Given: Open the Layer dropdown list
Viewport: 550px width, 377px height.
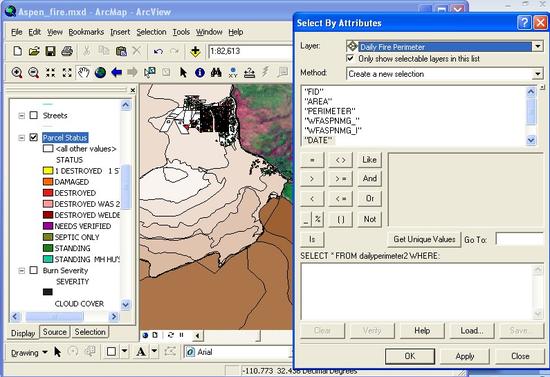Looking at the screenshot, I should coord(538,46).
